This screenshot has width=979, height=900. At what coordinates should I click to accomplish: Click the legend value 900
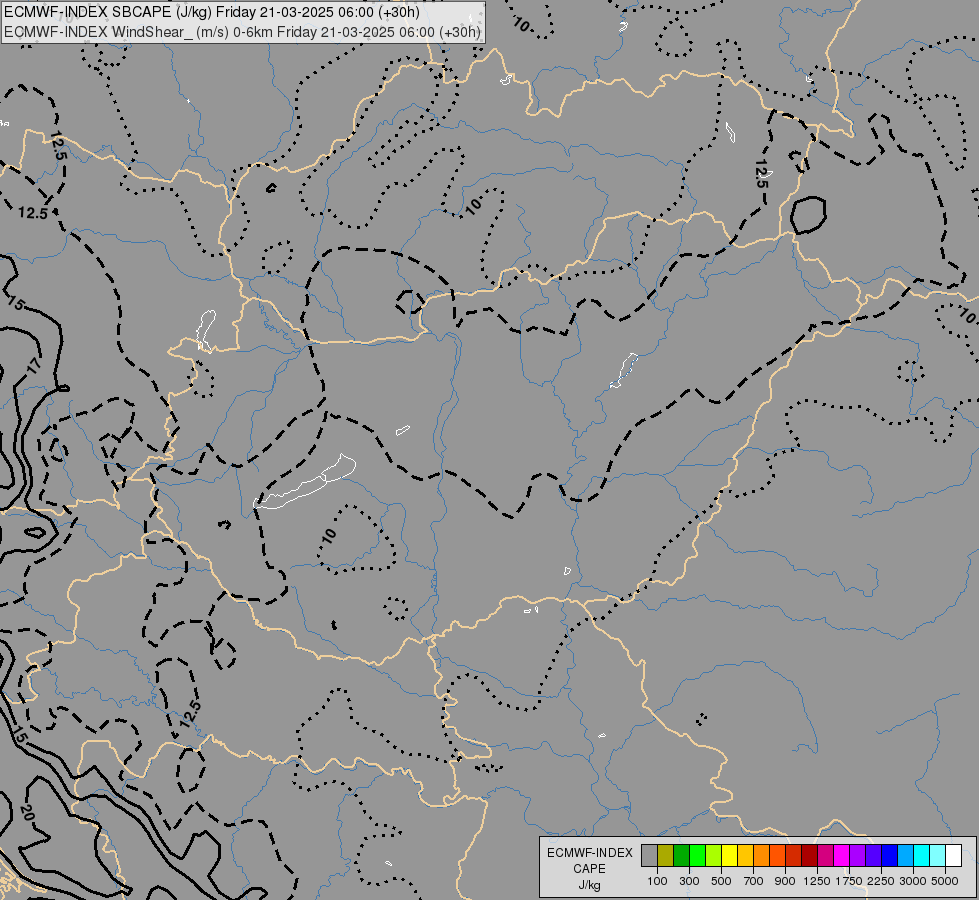click(x=785, y=881)
